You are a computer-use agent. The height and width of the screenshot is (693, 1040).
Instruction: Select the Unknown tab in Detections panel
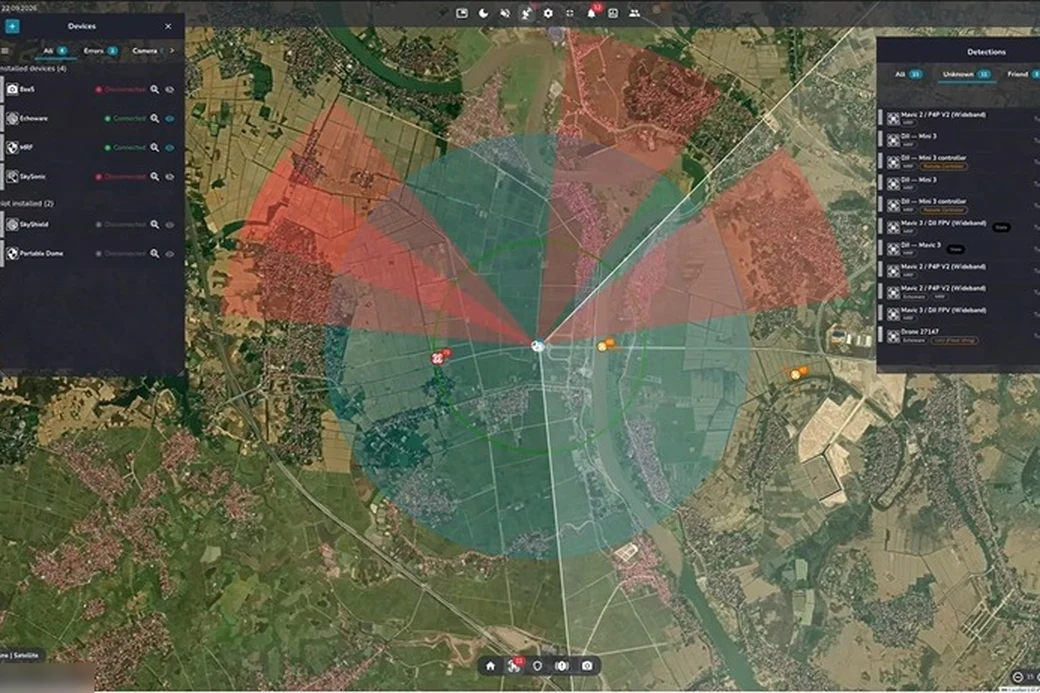(966, 74)
